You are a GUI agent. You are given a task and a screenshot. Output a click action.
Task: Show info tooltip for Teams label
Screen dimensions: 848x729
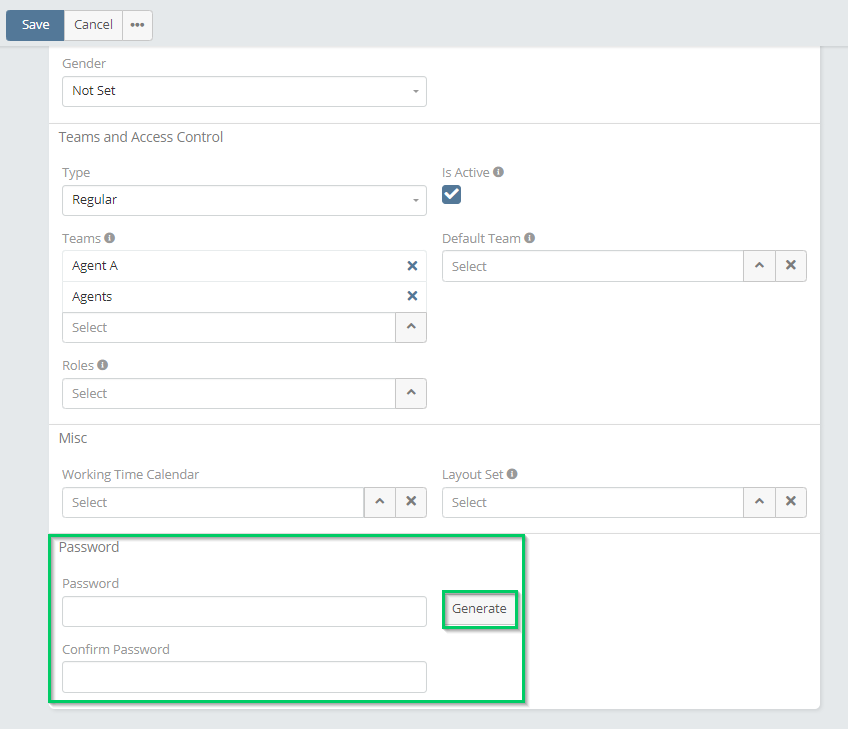coord(110,238)
